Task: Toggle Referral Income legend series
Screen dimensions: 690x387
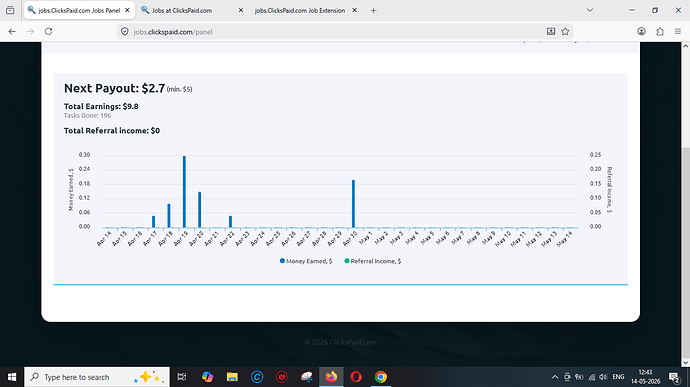Action: [373, 261]
